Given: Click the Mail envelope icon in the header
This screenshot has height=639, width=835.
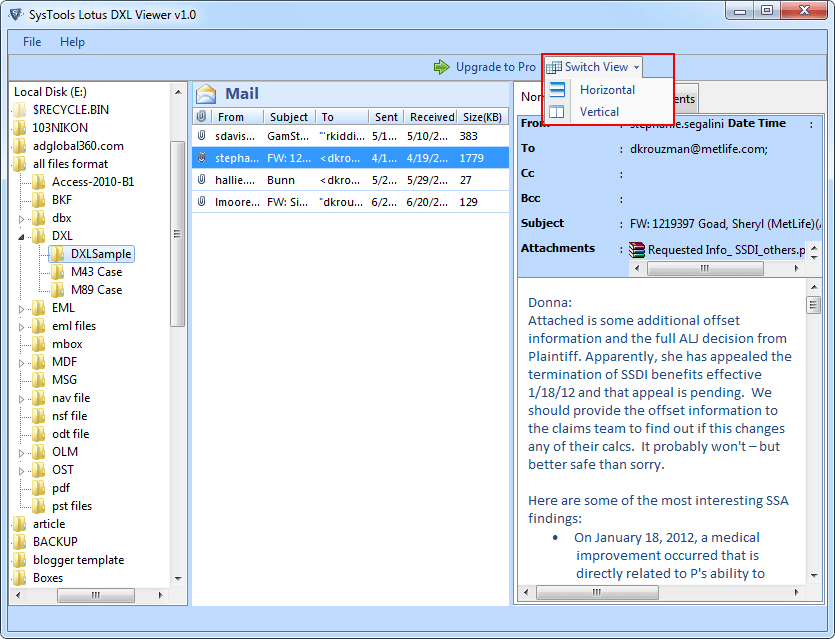Looking at the screenshot, I should click(x=206, y=94).
